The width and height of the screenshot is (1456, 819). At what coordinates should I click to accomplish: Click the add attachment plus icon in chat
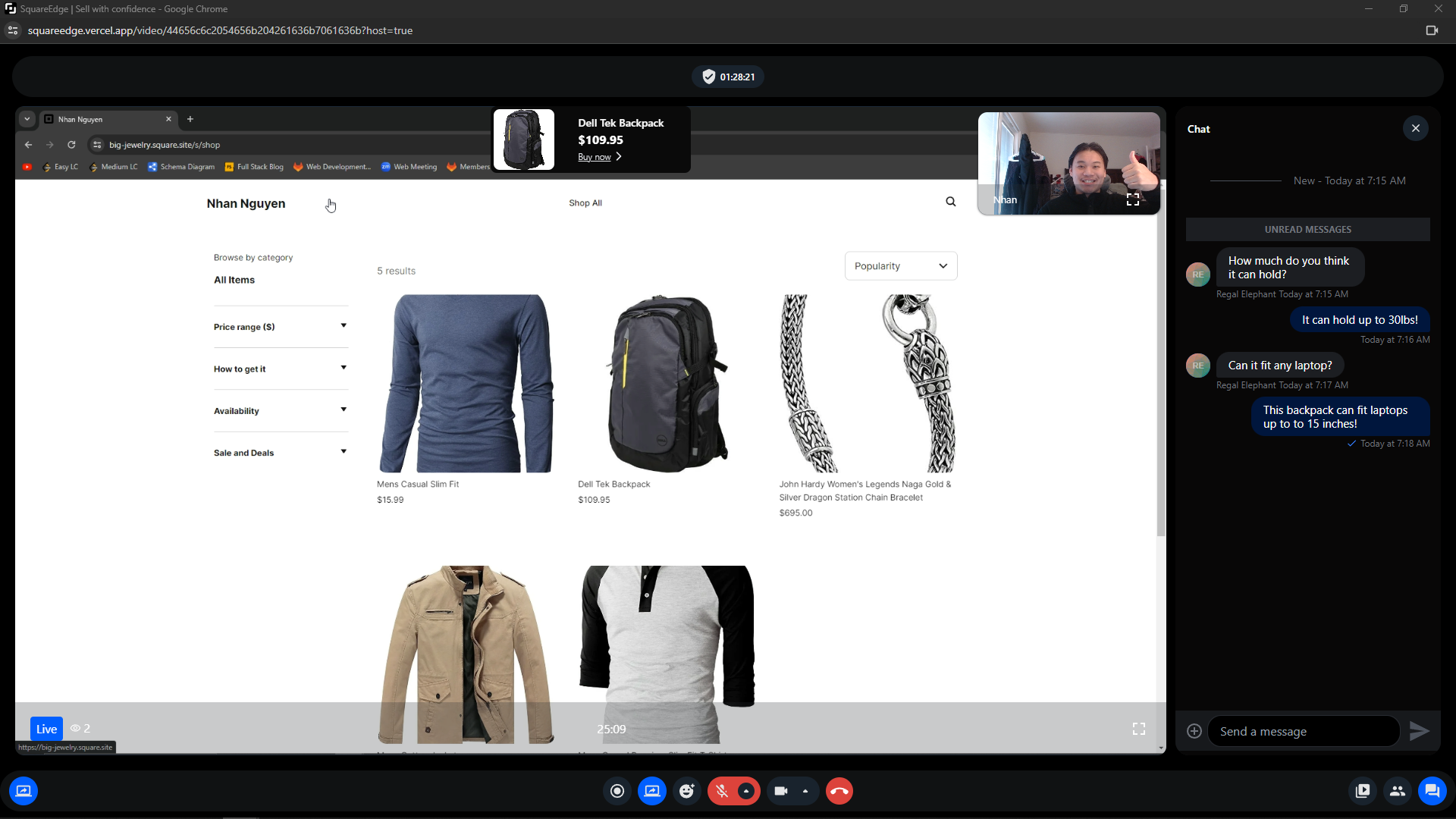coord(1194,731)
